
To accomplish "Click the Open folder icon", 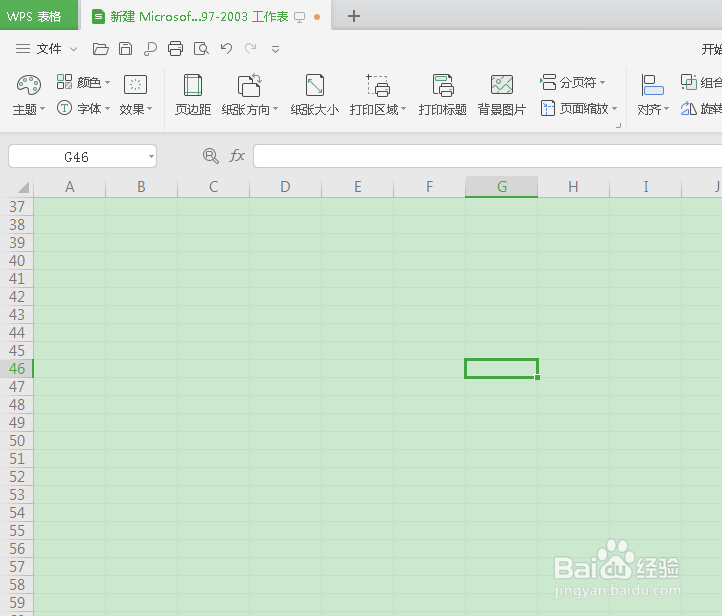I will click(x=100, y=49).
